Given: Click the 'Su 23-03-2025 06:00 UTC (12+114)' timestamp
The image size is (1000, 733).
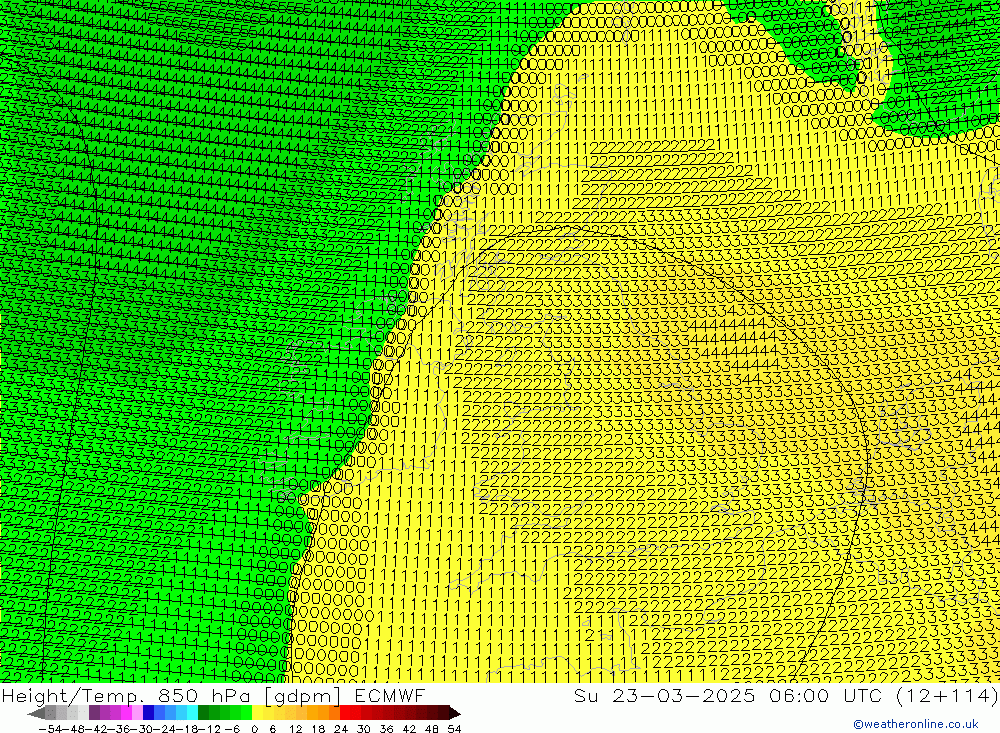Looking at the screenshot, I should tap(786, 695).
